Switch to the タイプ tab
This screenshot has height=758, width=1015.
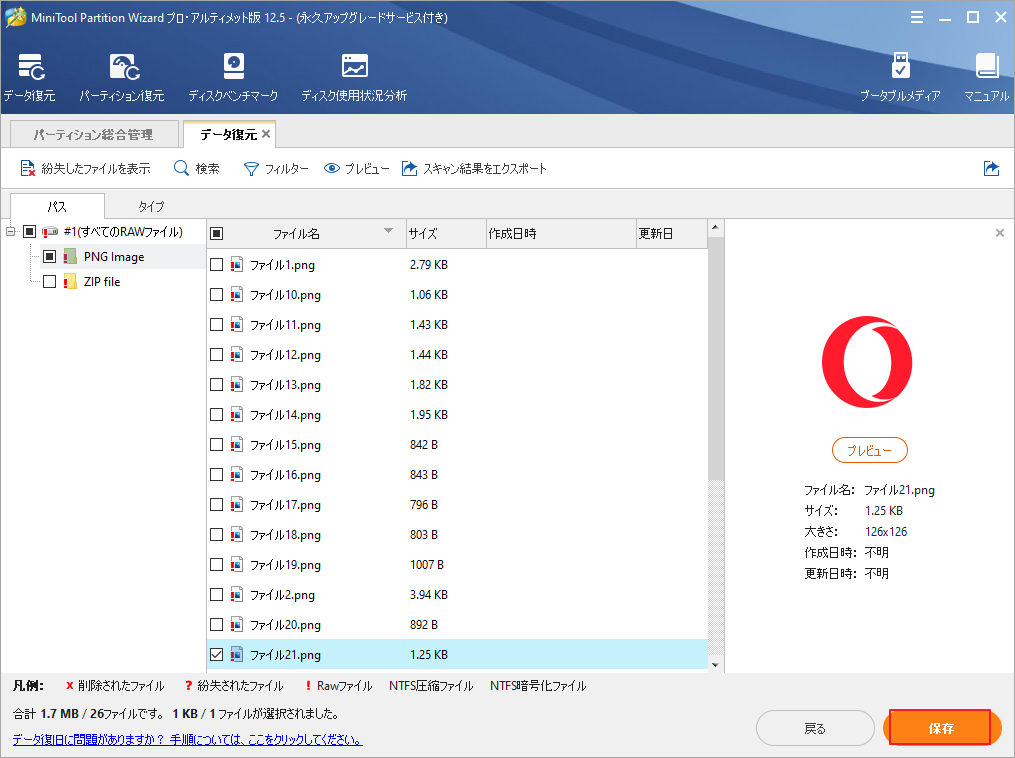[150, 207]
